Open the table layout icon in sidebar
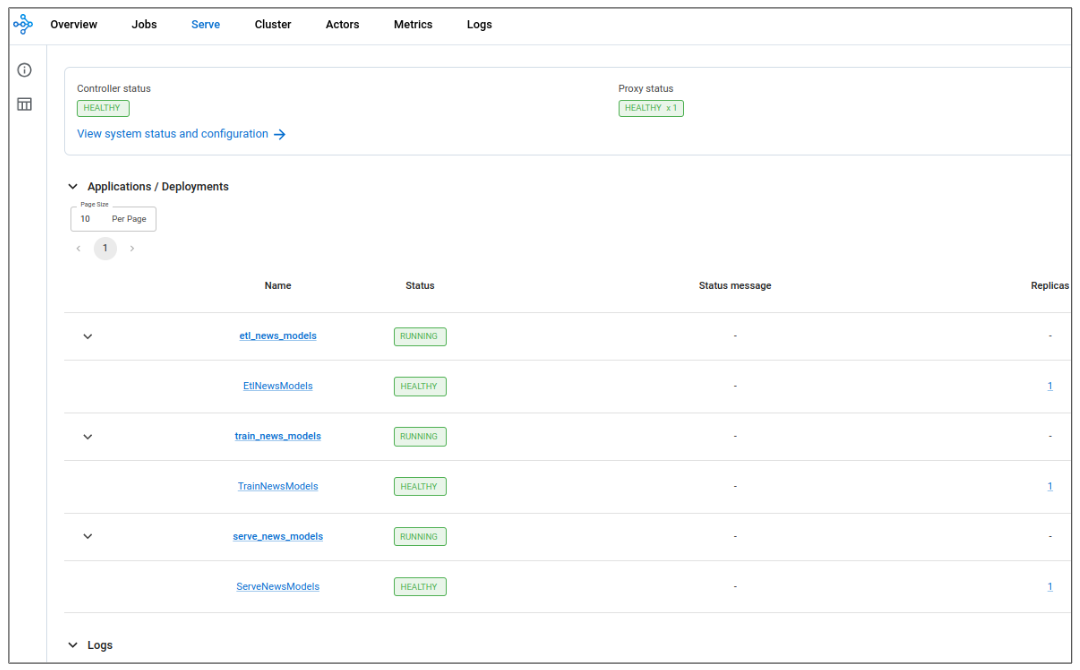 [x=24, y=104]
